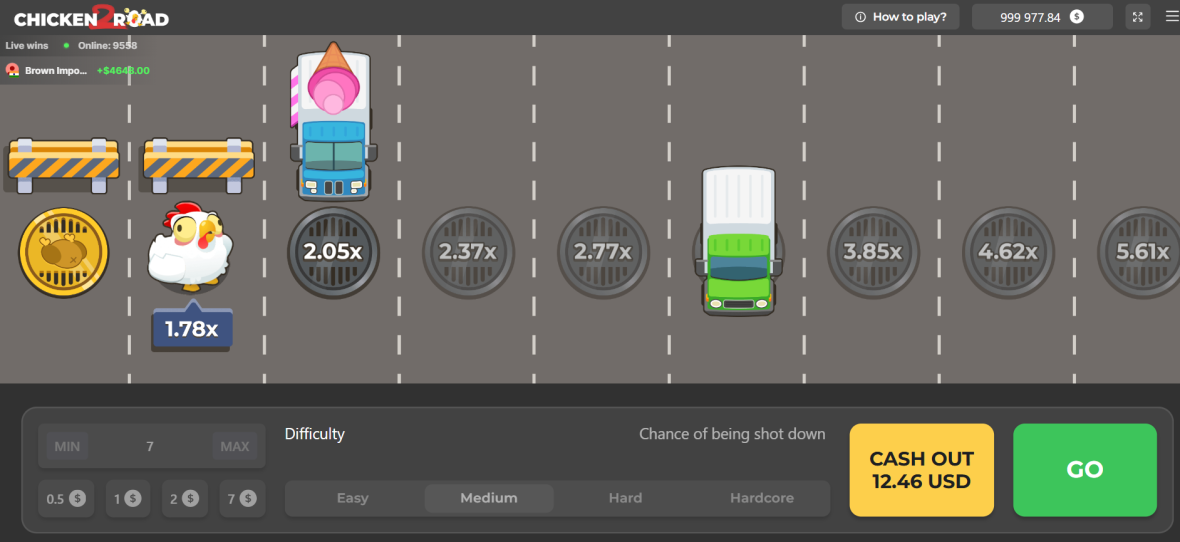Select Medium difficulty
The image size is (1180, 542).
coord(489,498)
